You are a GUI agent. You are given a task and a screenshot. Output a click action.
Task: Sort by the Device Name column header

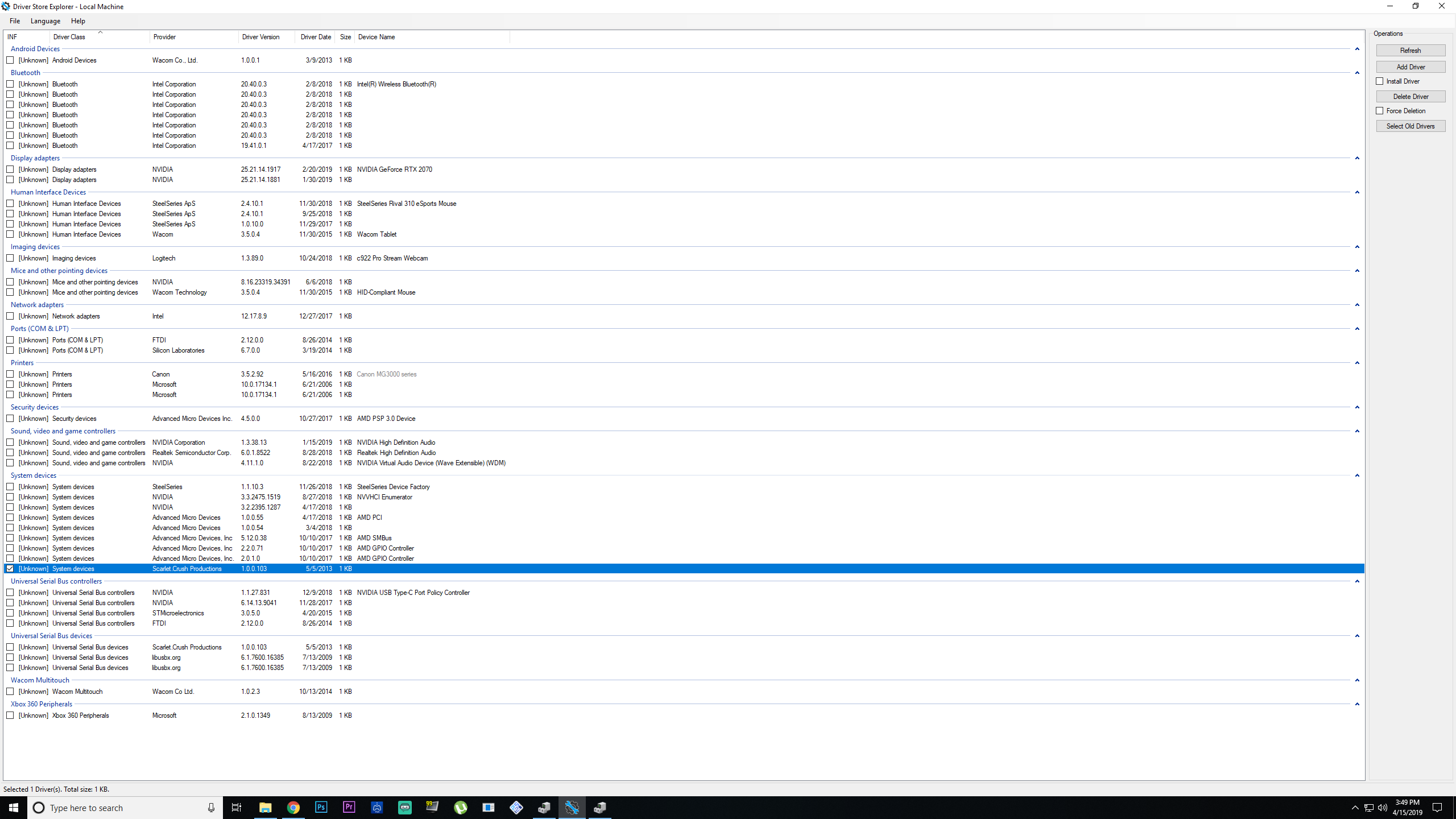pos(432,37)
